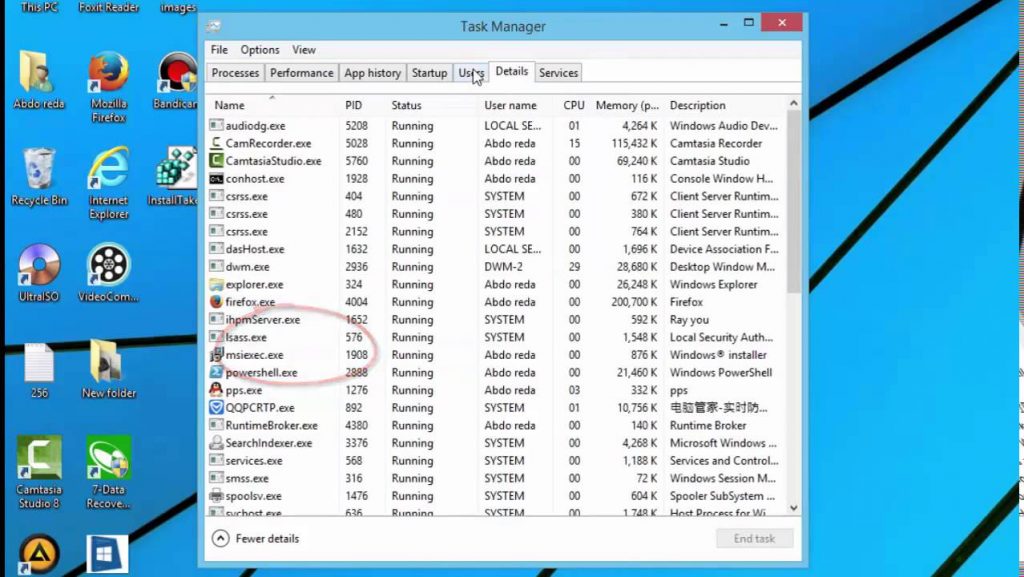The width and height of the screenshot is (1024, 577).
Task: Switch to the Users tab
Action: coord(471,72)
